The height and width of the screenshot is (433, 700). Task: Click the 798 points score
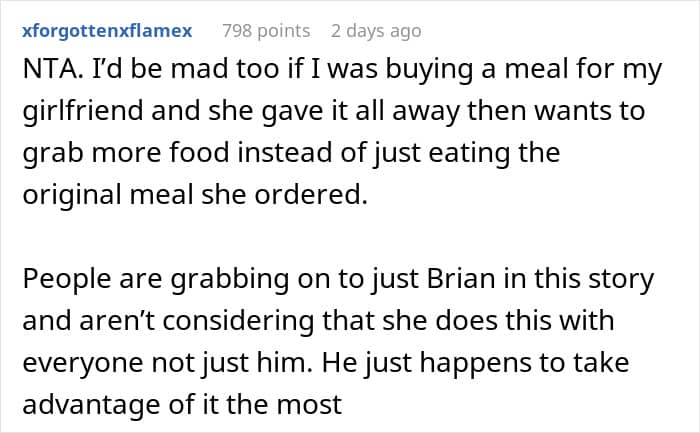click(x=266, y=31)
